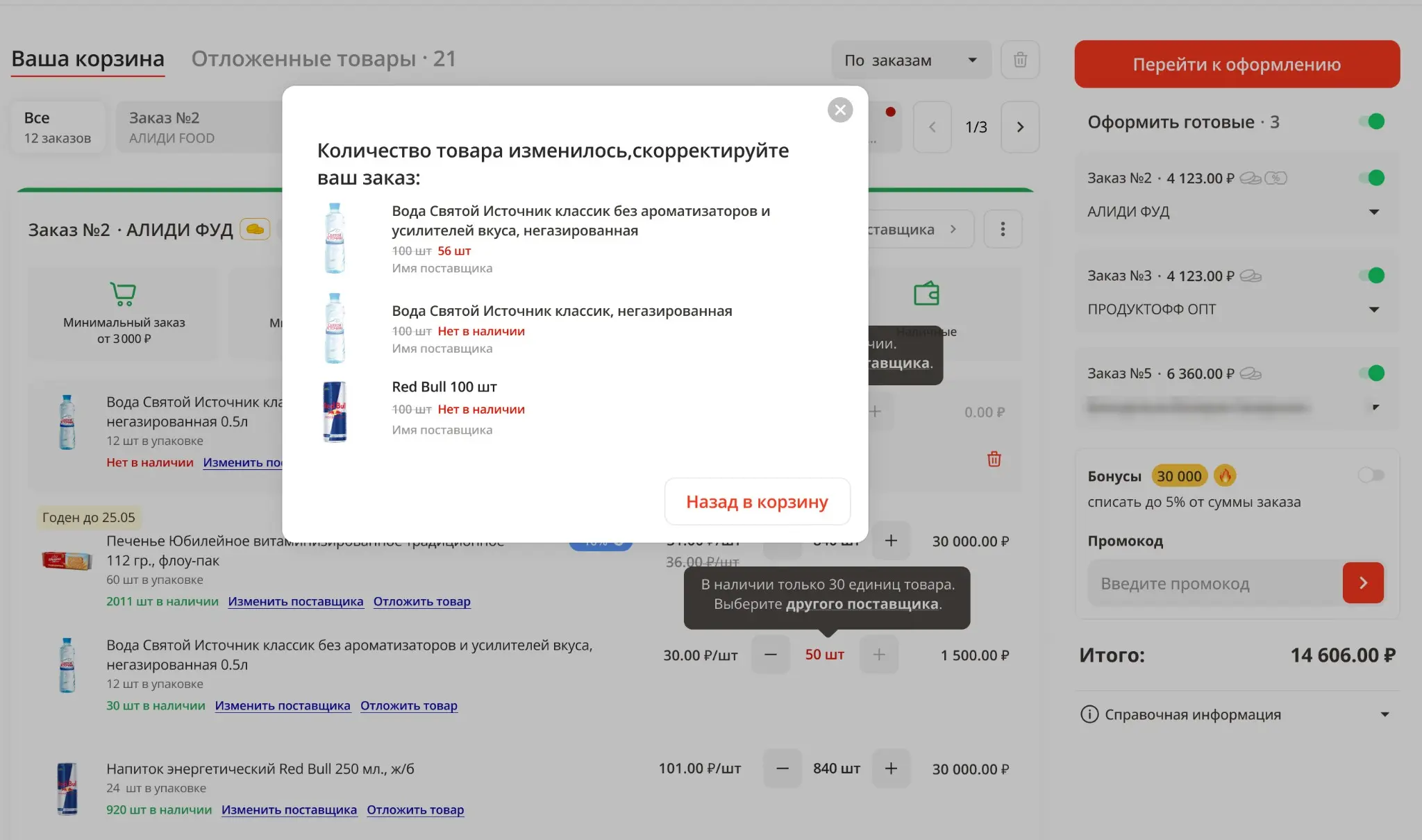Expand the ПРОДУКТОФФ ОПТ order details
1422x840 pixels.
pos(1373,310)
